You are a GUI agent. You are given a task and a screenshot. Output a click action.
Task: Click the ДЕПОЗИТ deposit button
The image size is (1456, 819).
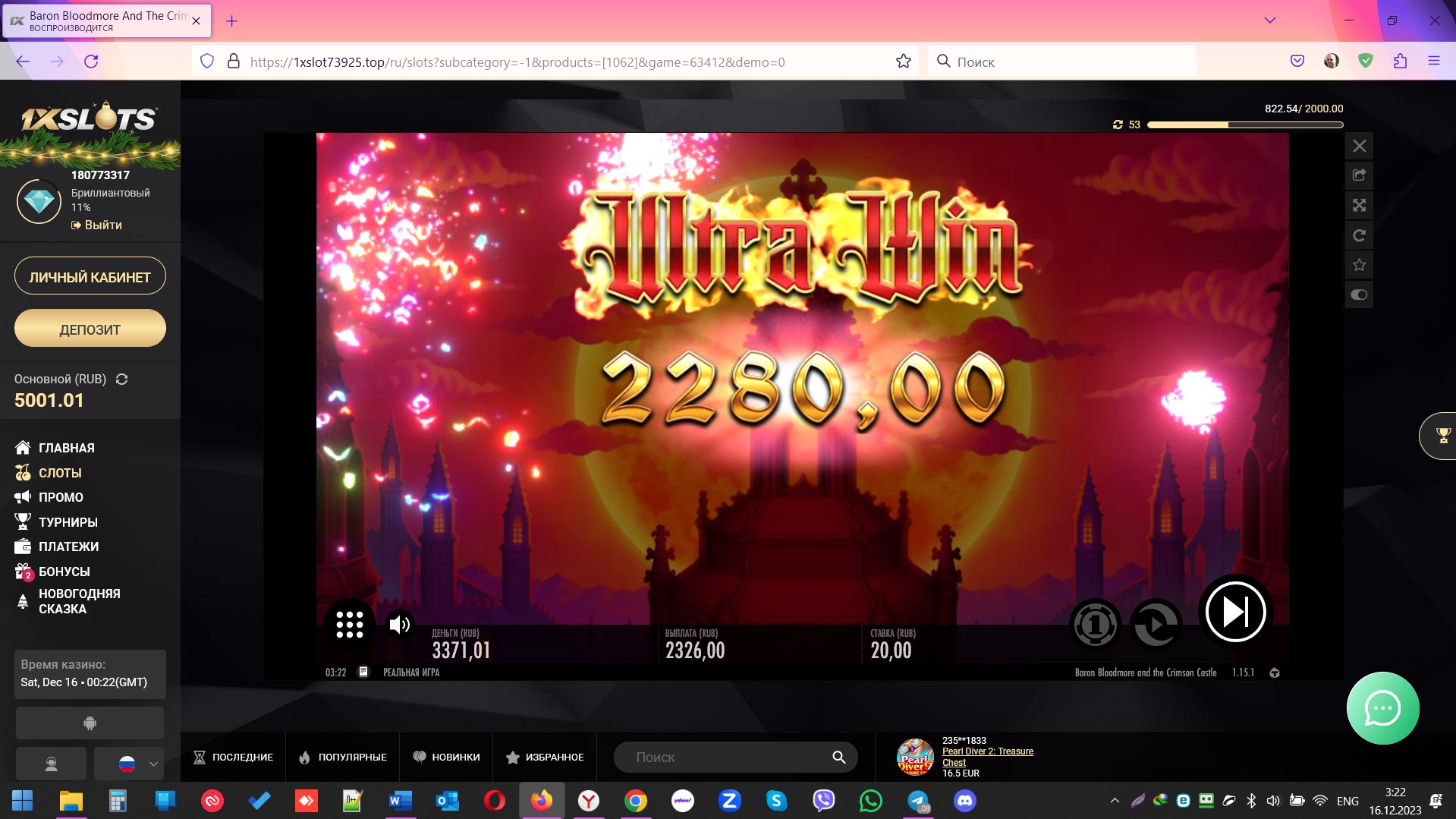90,329
